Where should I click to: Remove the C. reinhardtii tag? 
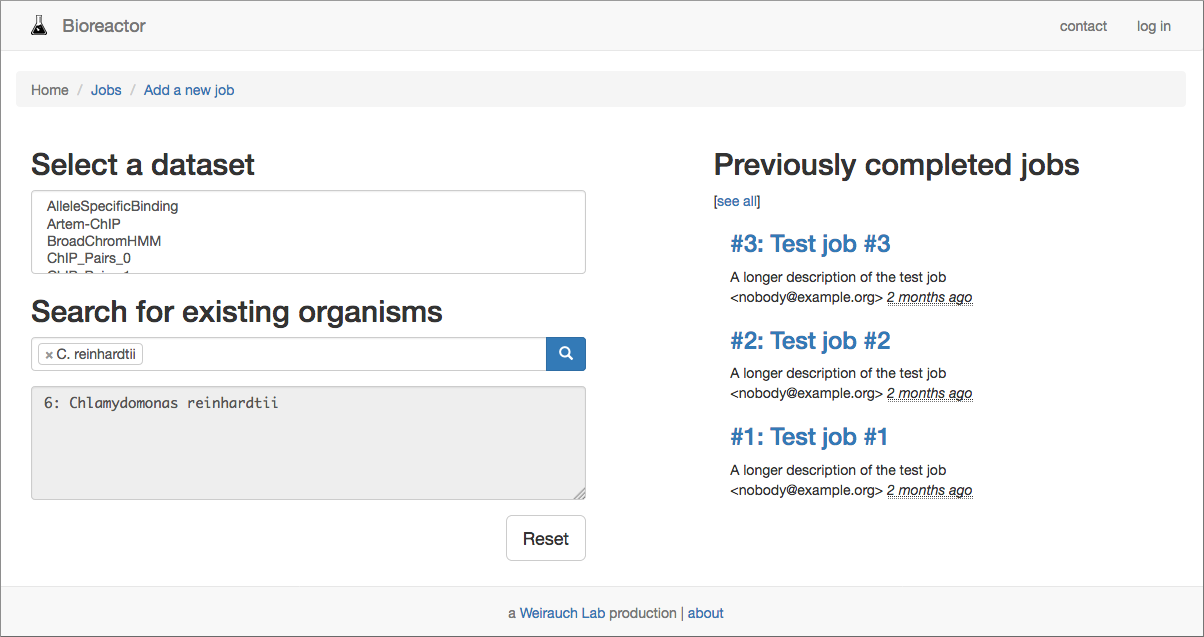[49, 355]
